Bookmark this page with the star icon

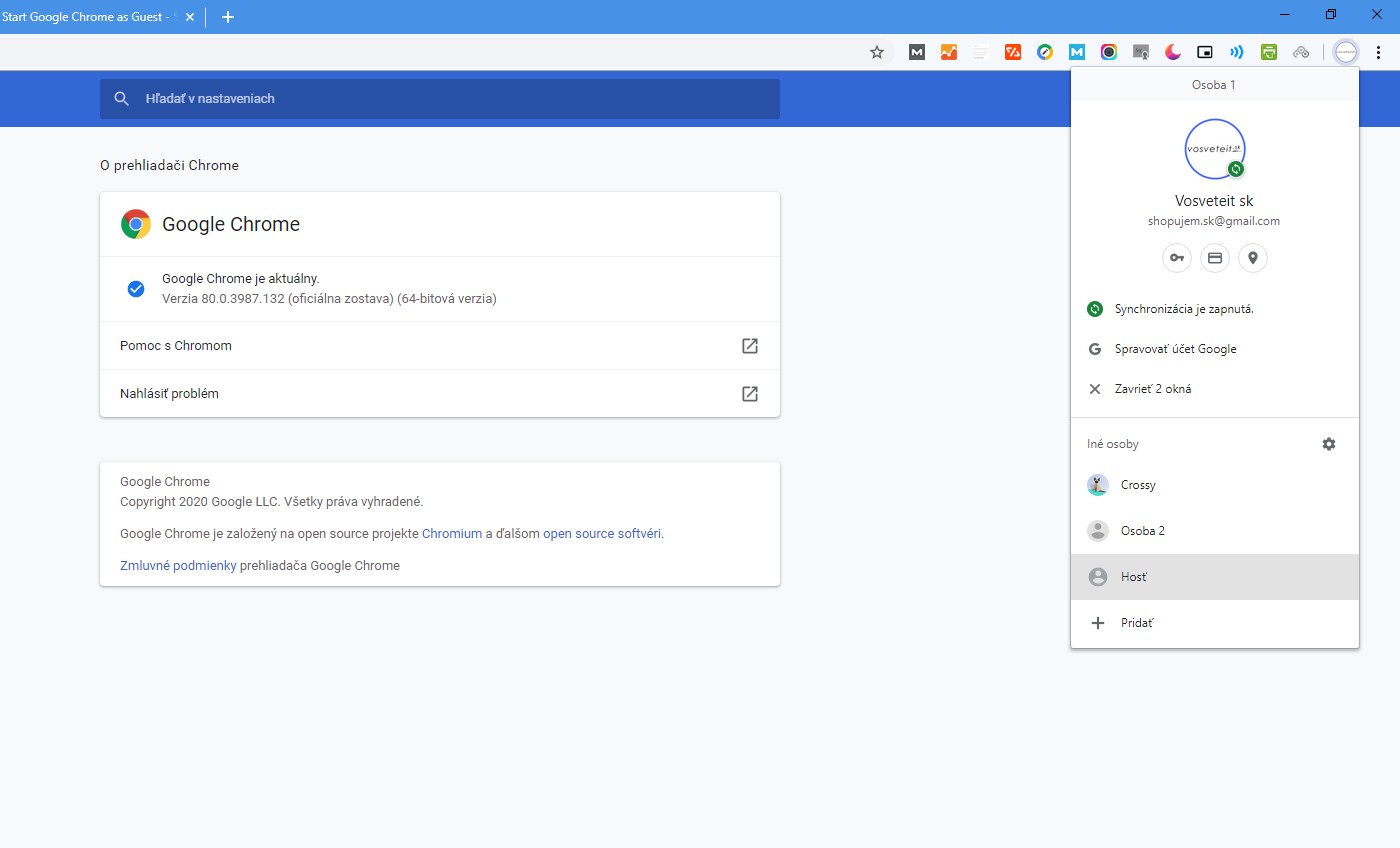coord(877,52)
